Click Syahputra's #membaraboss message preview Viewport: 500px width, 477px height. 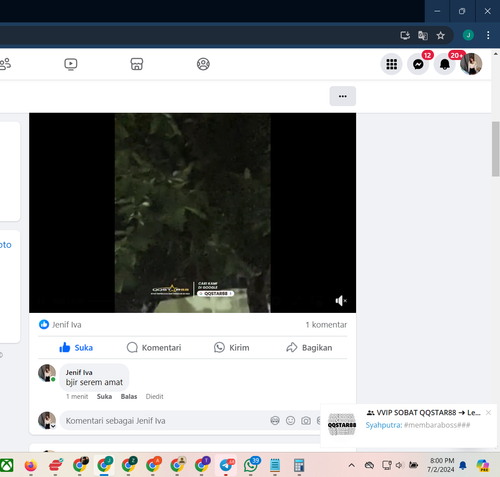(x=418, y=425)
